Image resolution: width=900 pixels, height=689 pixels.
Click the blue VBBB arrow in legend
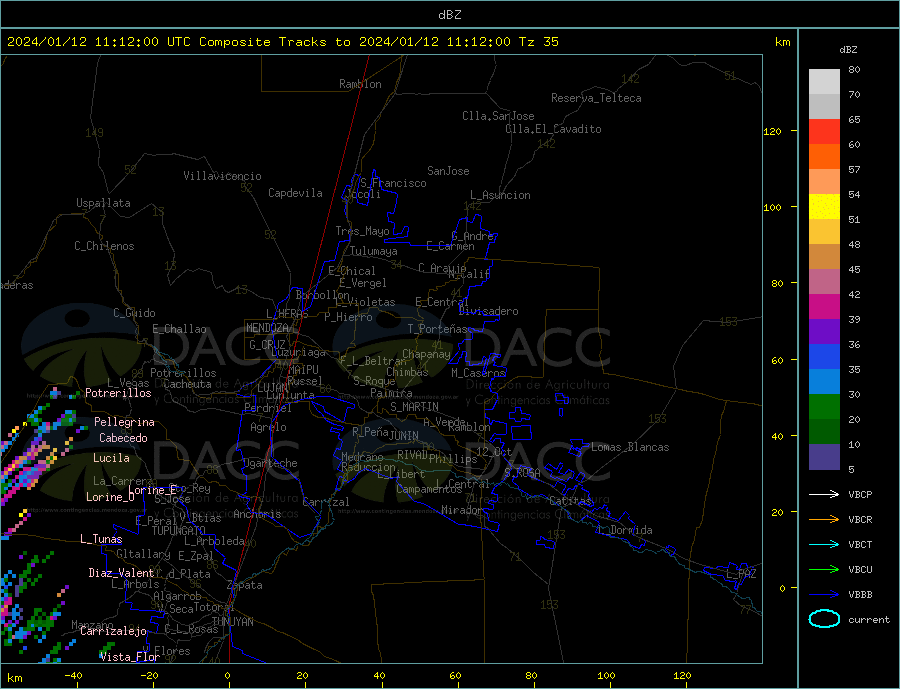pyautogui.click(x=826, y=594)
